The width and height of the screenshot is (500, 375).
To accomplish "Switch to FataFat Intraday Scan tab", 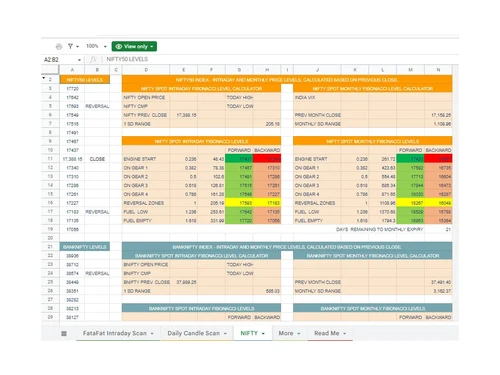I will click(x=114, y=333).
